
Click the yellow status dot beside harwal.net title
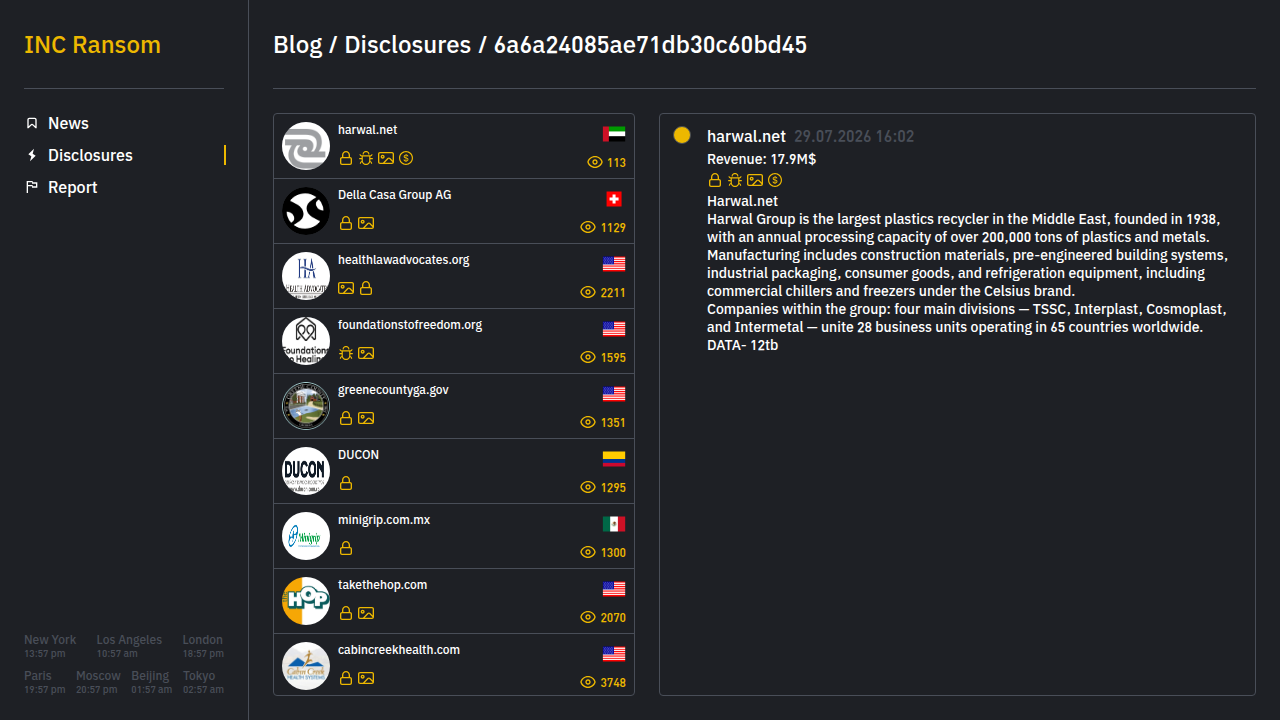pos(682,135)
